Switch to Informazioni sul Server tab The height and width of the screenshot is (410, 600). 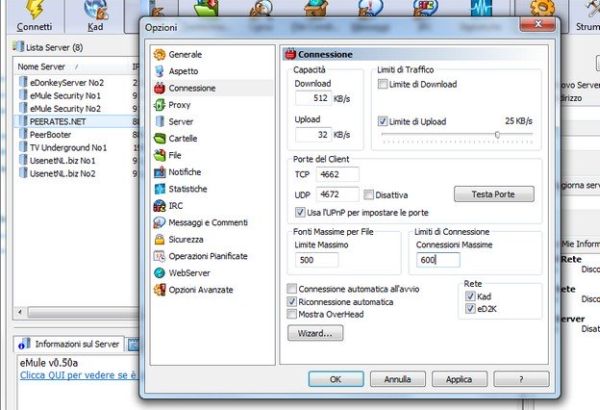pyautogui.click(x=70, y=344)
